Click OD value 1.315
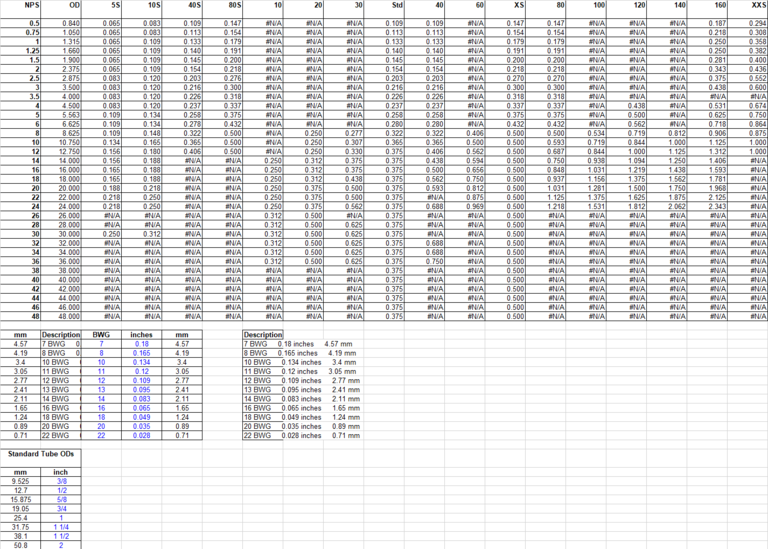 (x=61, y=42)
